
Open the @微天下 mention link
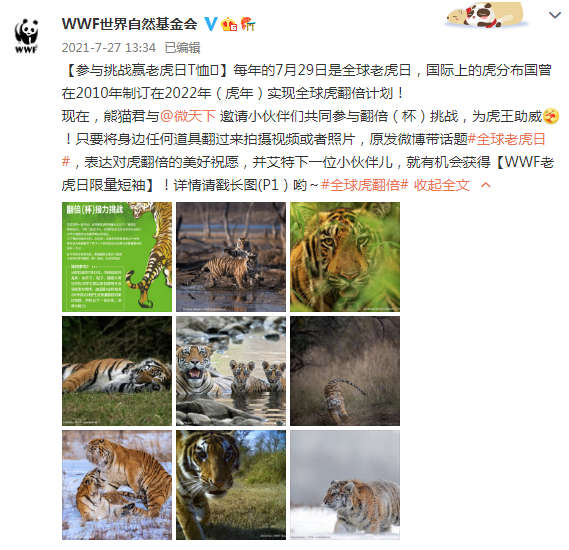tap(188, 116)
